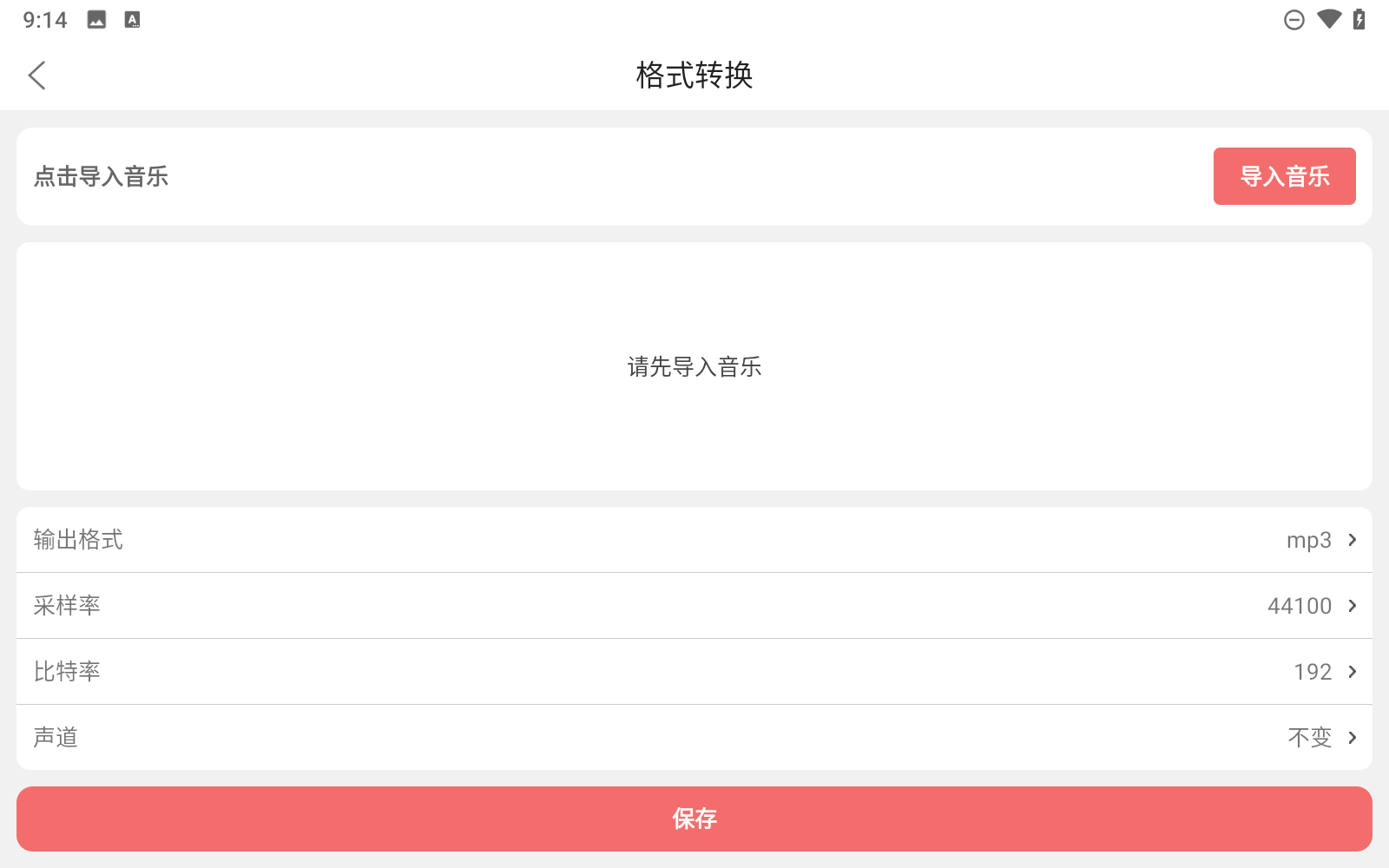Tap the 采样率 row label

tap(67, 606)
